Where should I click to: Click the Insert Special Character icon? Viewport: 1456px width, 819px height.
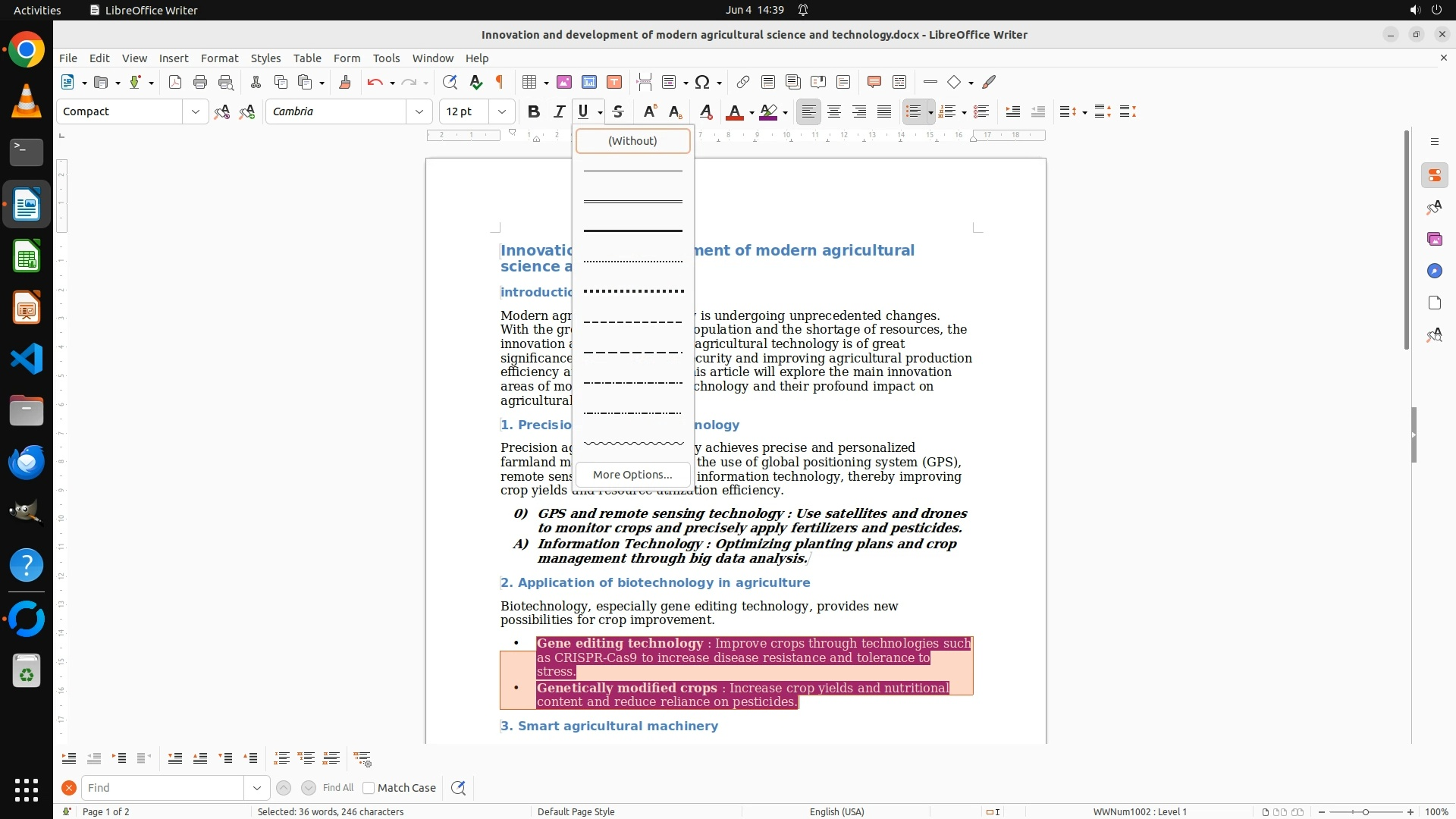point(702,82)
